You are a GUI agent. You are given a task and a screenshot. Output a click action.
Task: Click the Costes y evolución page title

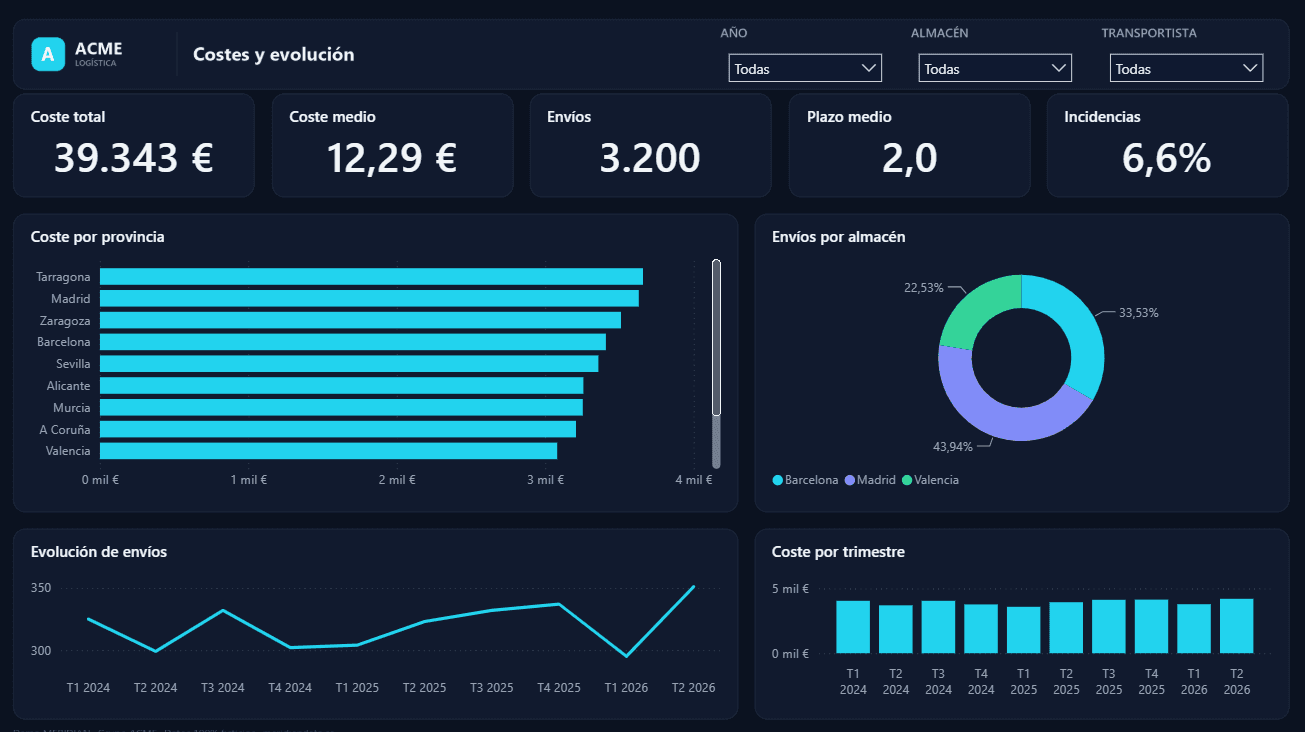pyautogui.click(x=274, y=55)
